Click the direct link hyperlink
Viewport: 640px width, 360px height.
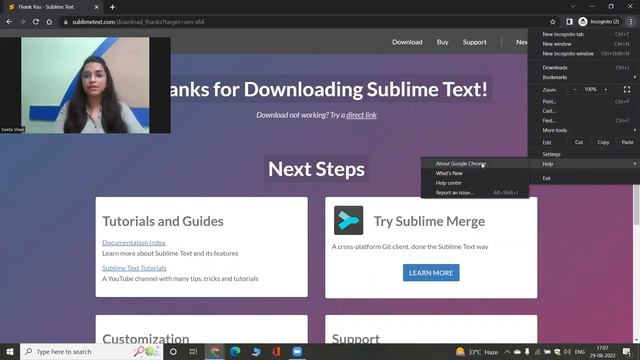pyautogui.click(x=361, y=115)
